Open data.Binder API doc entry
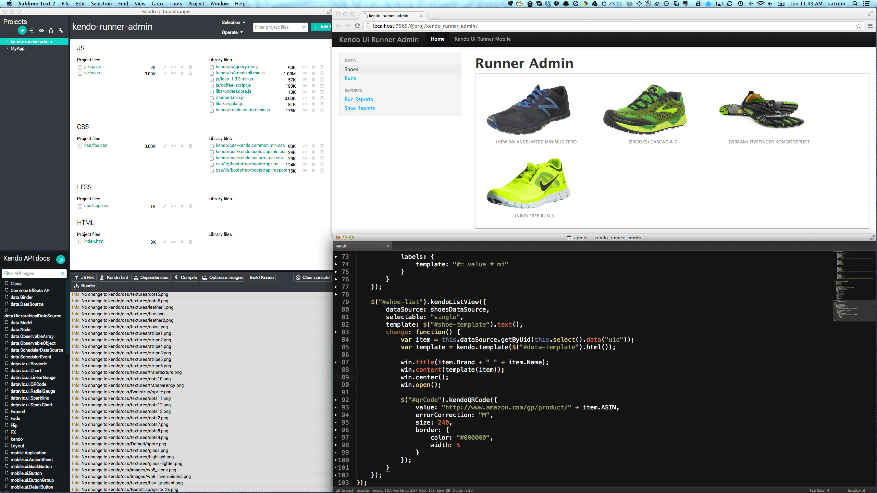The width and height of the screenshot is (877, 493). click(x=21, y=297)
